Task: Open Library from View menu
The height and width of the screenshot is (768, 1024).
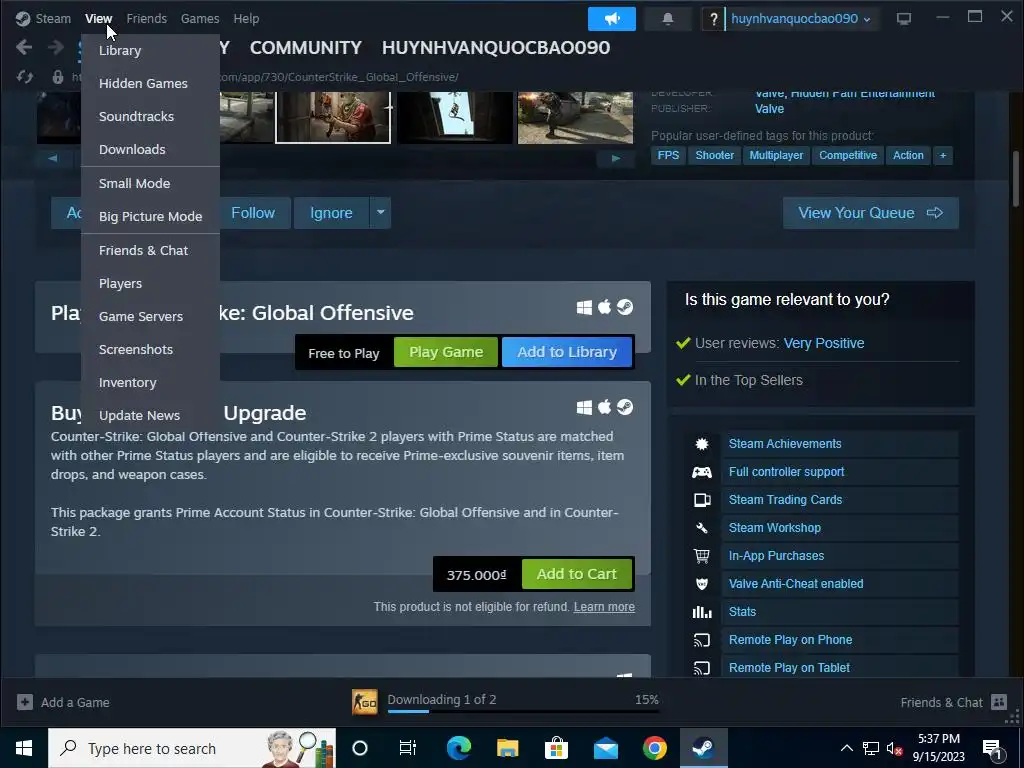Action: 150,50
